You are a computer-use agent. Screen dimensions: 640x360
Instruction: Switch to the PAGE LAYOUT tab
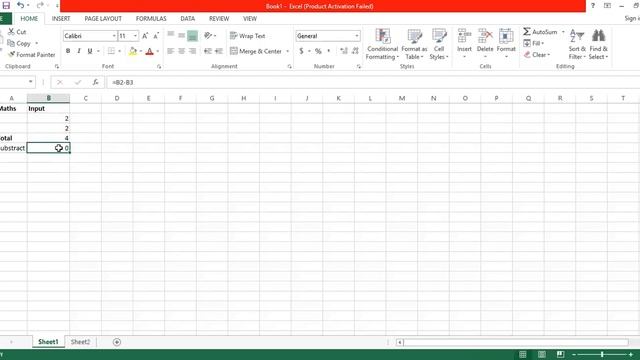pyautogui.click(x=103, y=19)
